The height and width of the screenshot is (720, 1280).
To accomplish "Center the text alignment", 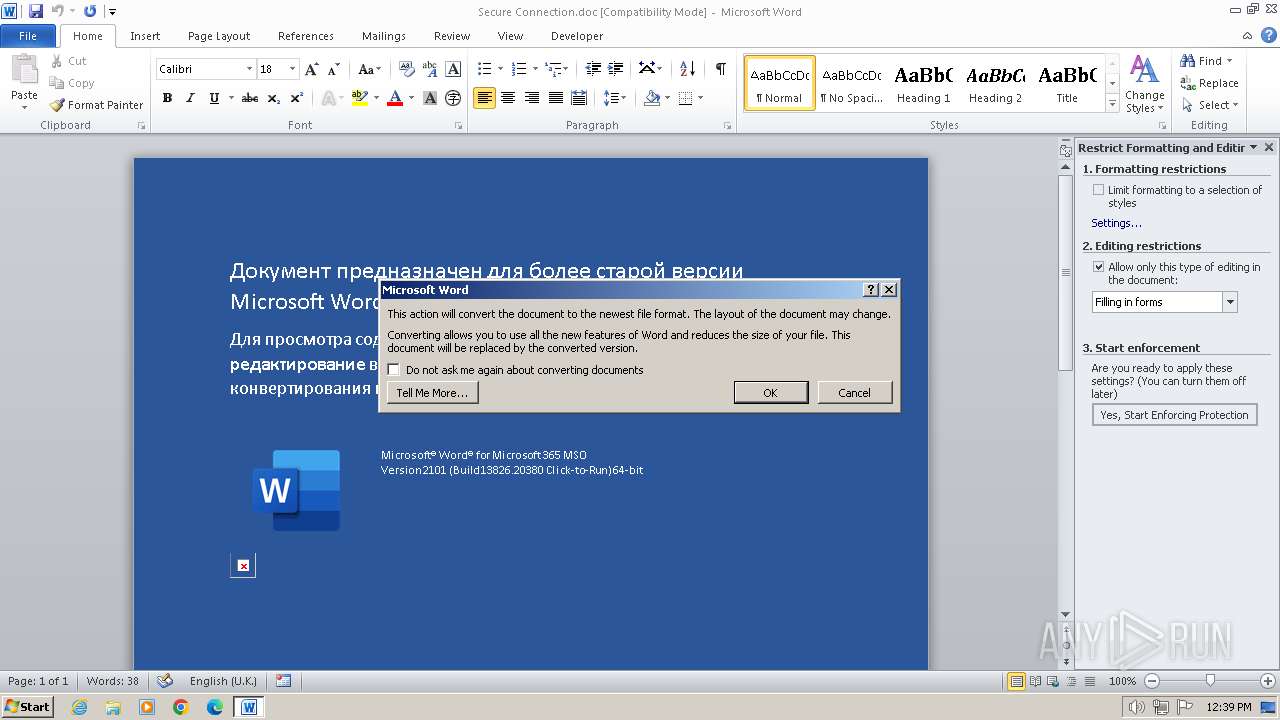I will tap(508, 98).
